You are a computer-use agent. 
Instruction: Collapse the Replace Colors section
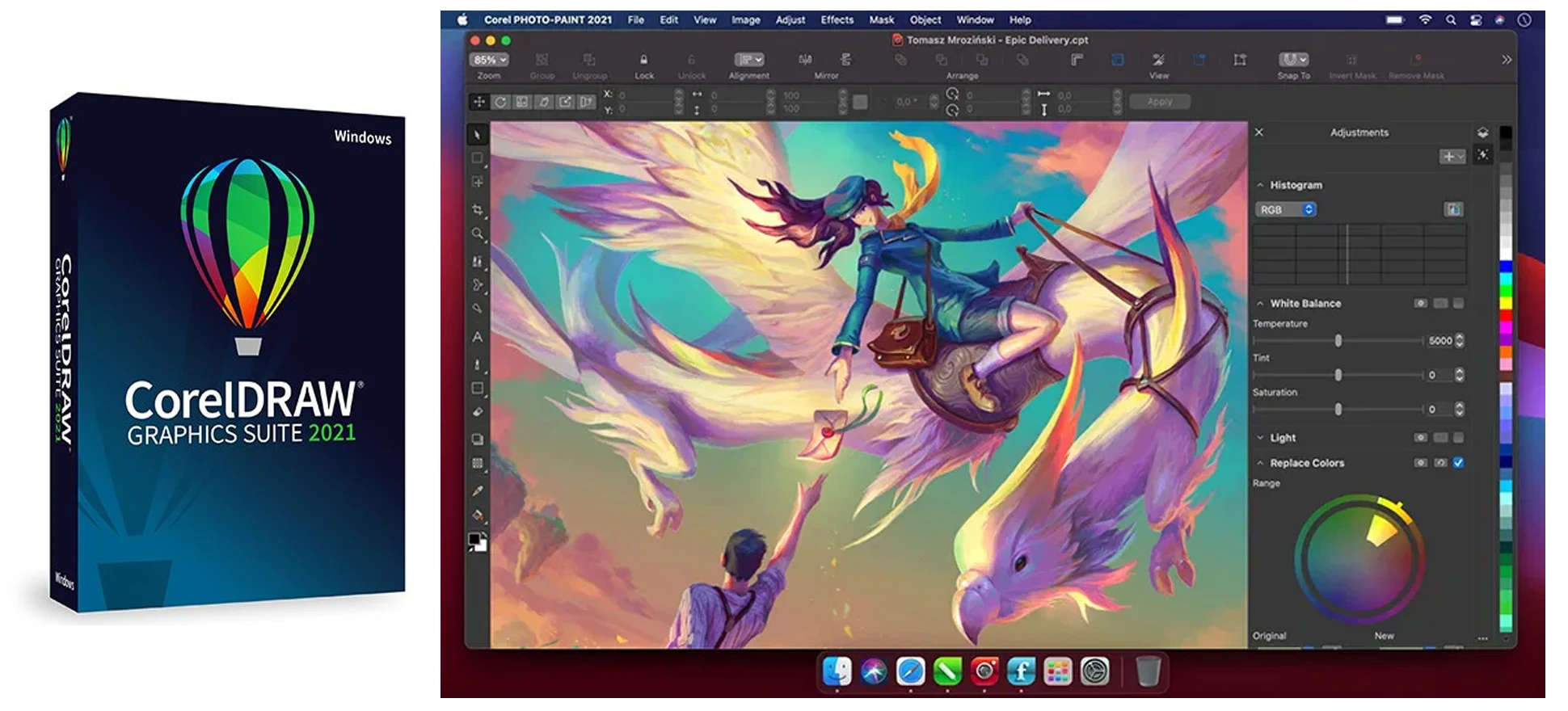tap(1260, 463)
